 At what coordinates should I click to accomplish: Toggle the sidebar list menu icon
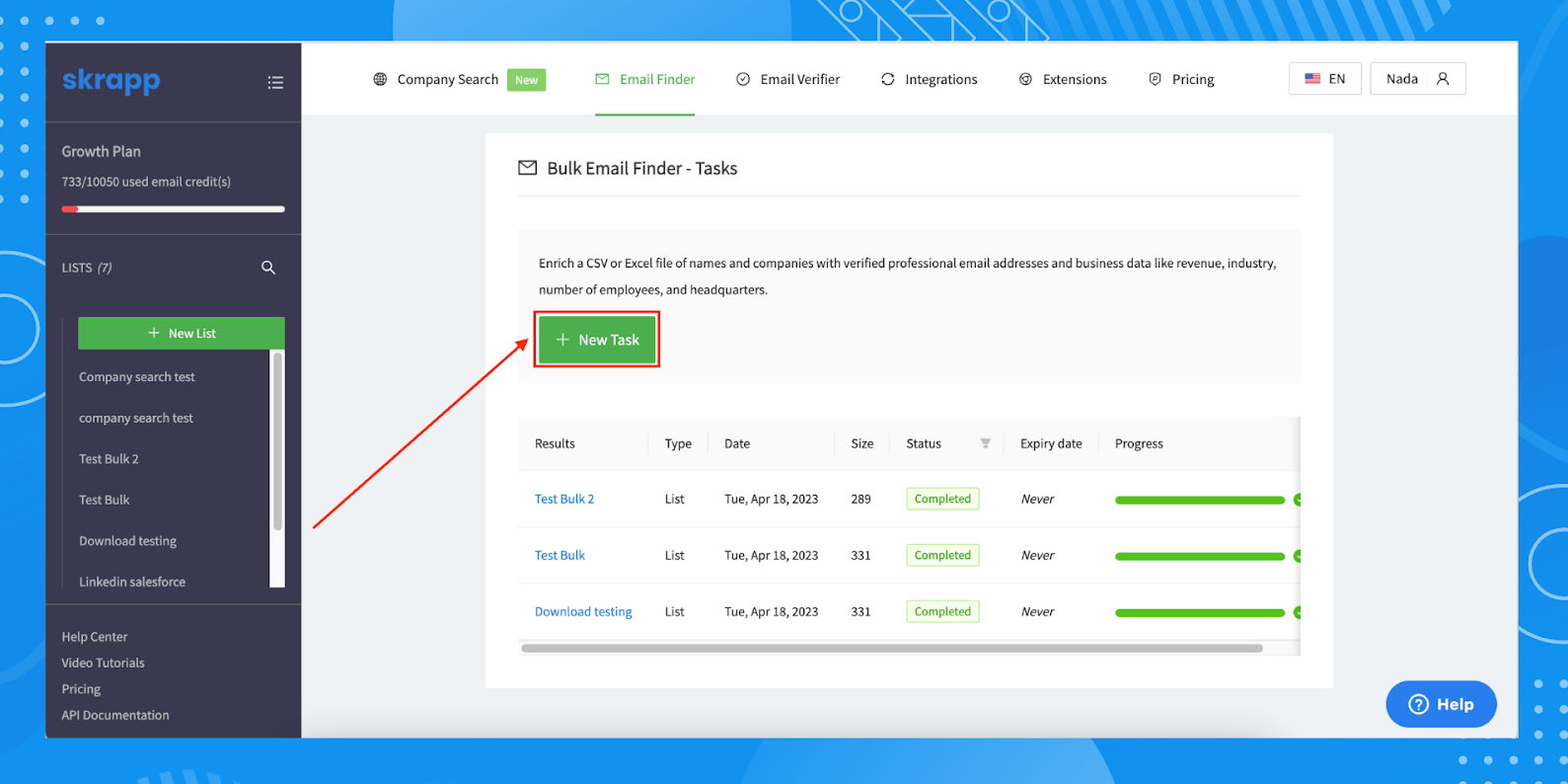[x=275, y=83]
